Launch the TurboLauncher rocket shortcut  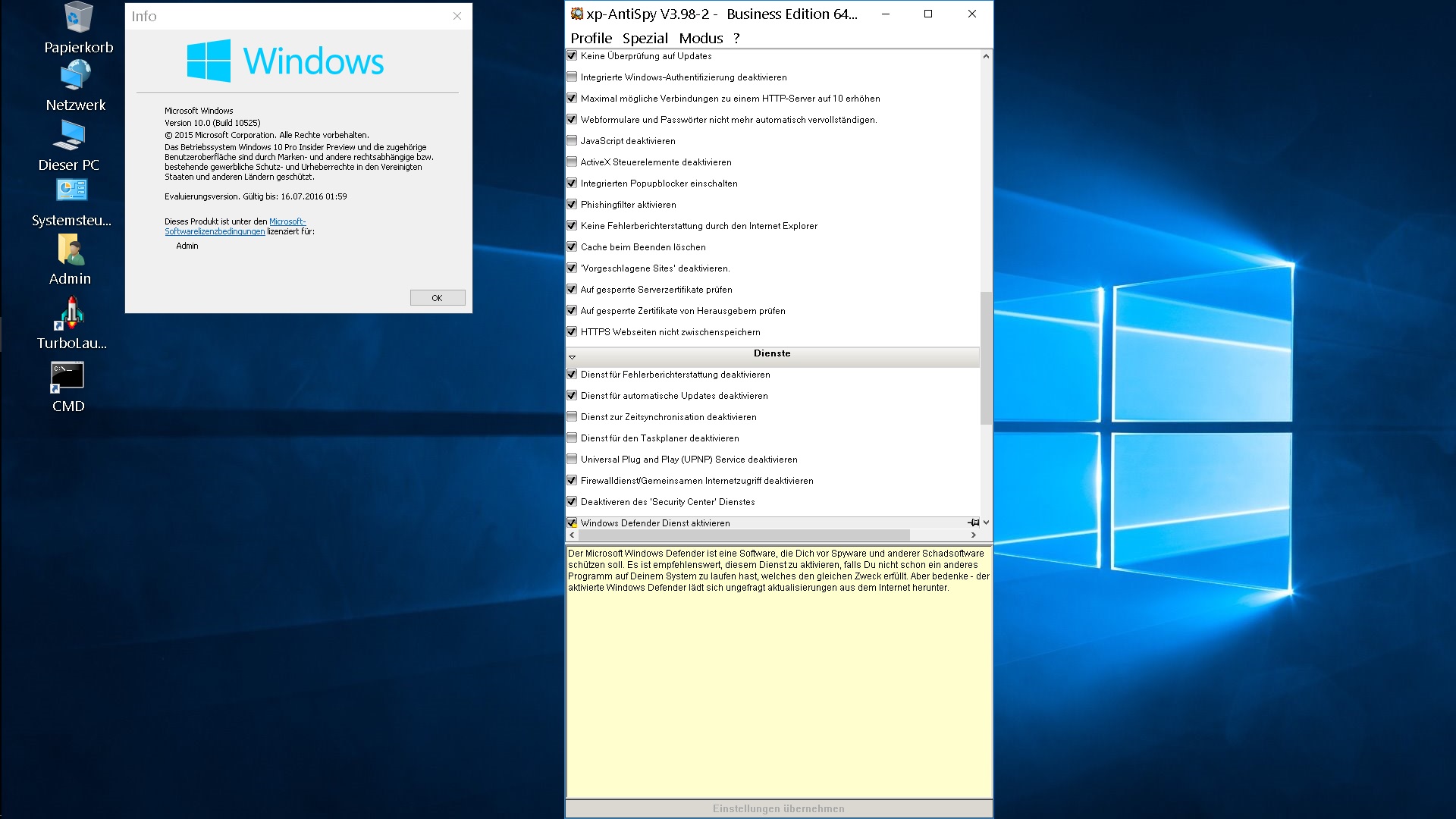71,312
